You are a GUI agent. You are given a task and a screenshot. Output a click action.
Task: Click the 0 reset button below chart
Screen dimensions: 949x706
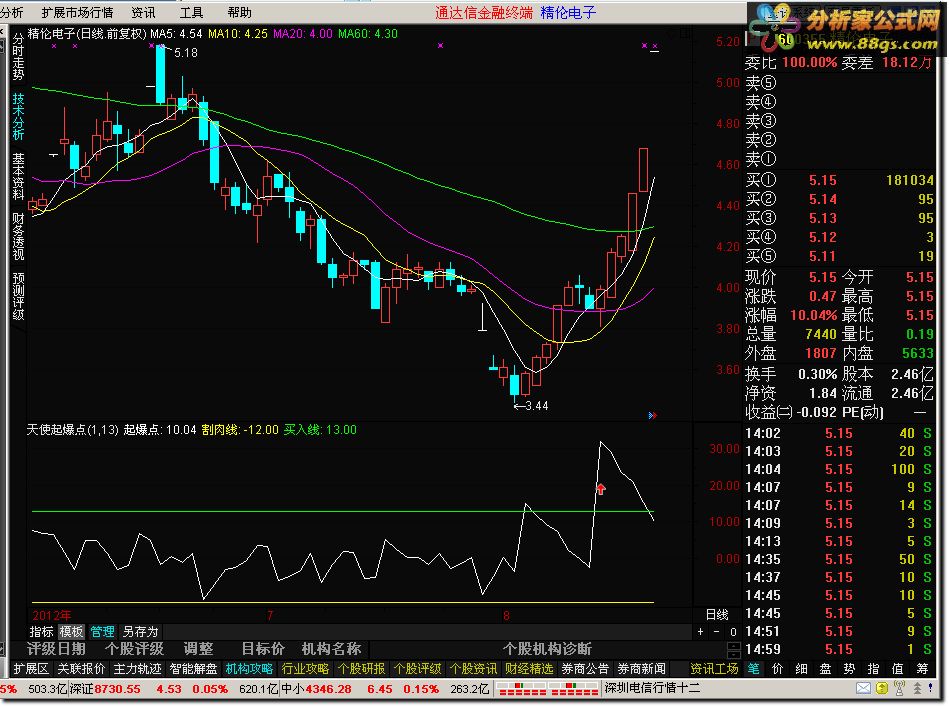(733, 632)
